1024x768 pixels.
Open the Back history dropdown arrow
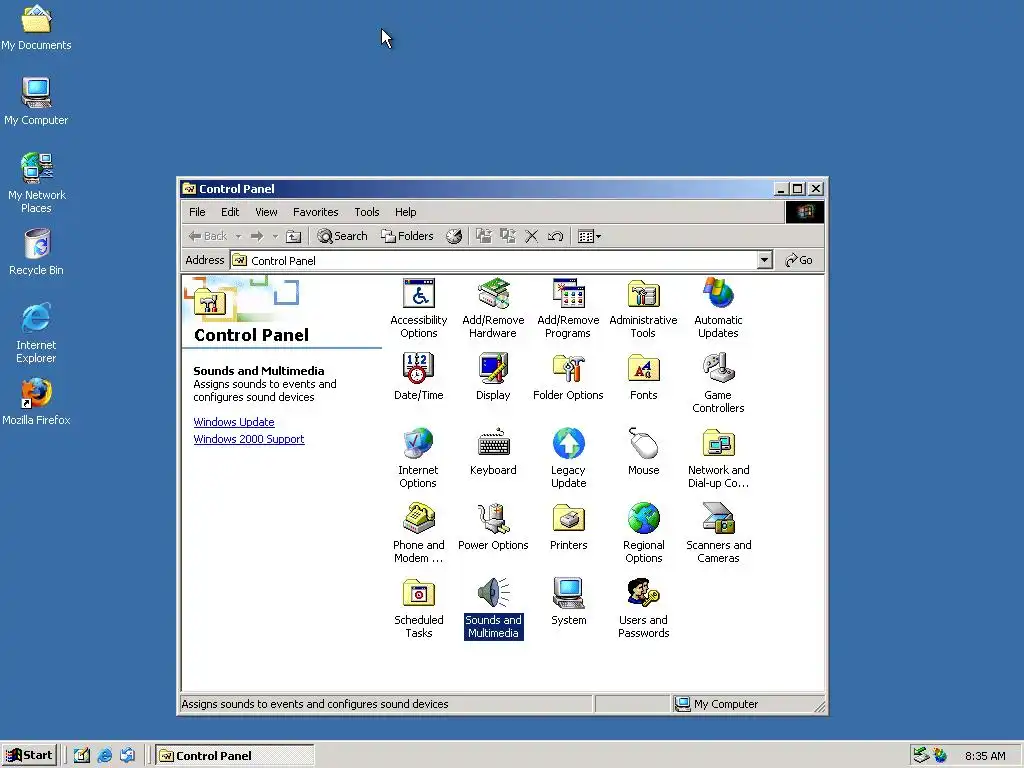tap(238, 236)
